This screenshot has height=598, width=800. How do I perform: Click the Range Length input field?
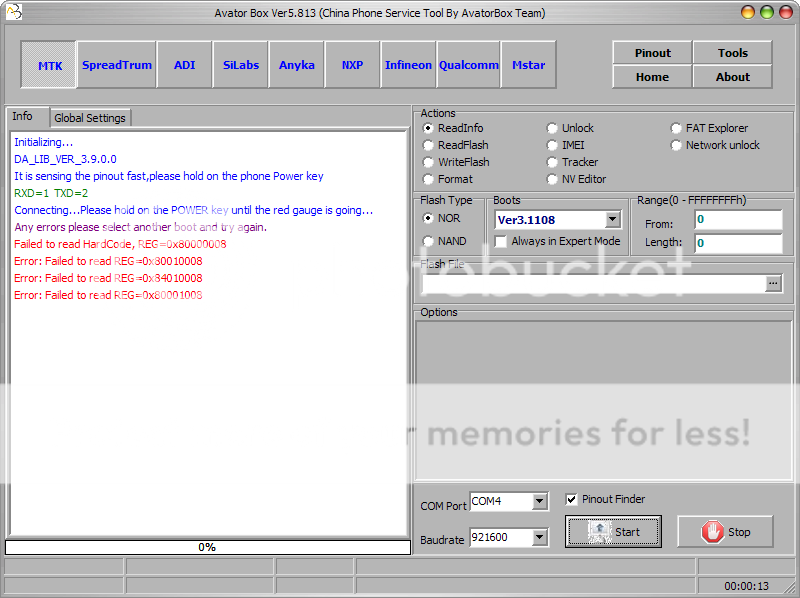click(x=738, y=243)
